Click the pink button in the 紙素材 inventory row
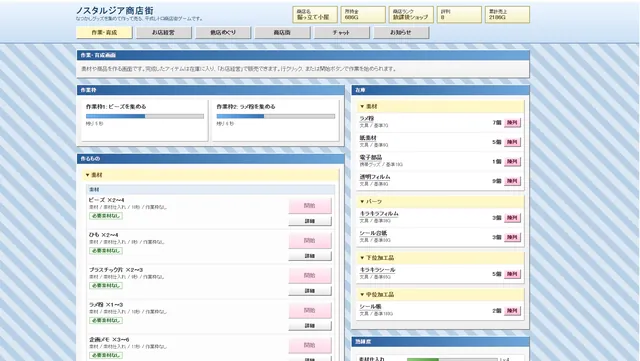The width and height of the screenshot is (640, 361). tap(512, 142)
